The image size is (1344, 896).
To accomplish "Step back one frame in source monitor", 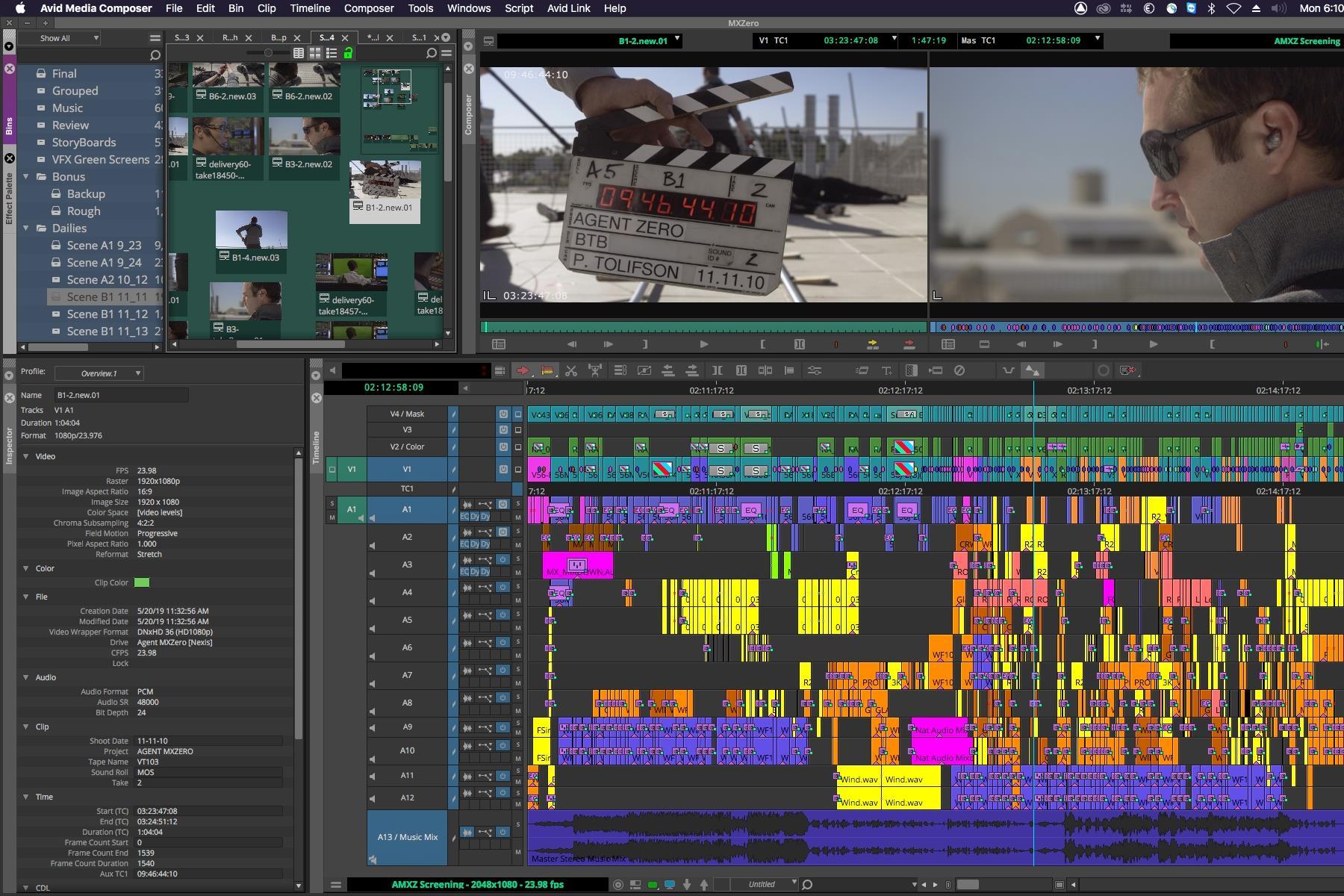I will [x=572, y=344].
